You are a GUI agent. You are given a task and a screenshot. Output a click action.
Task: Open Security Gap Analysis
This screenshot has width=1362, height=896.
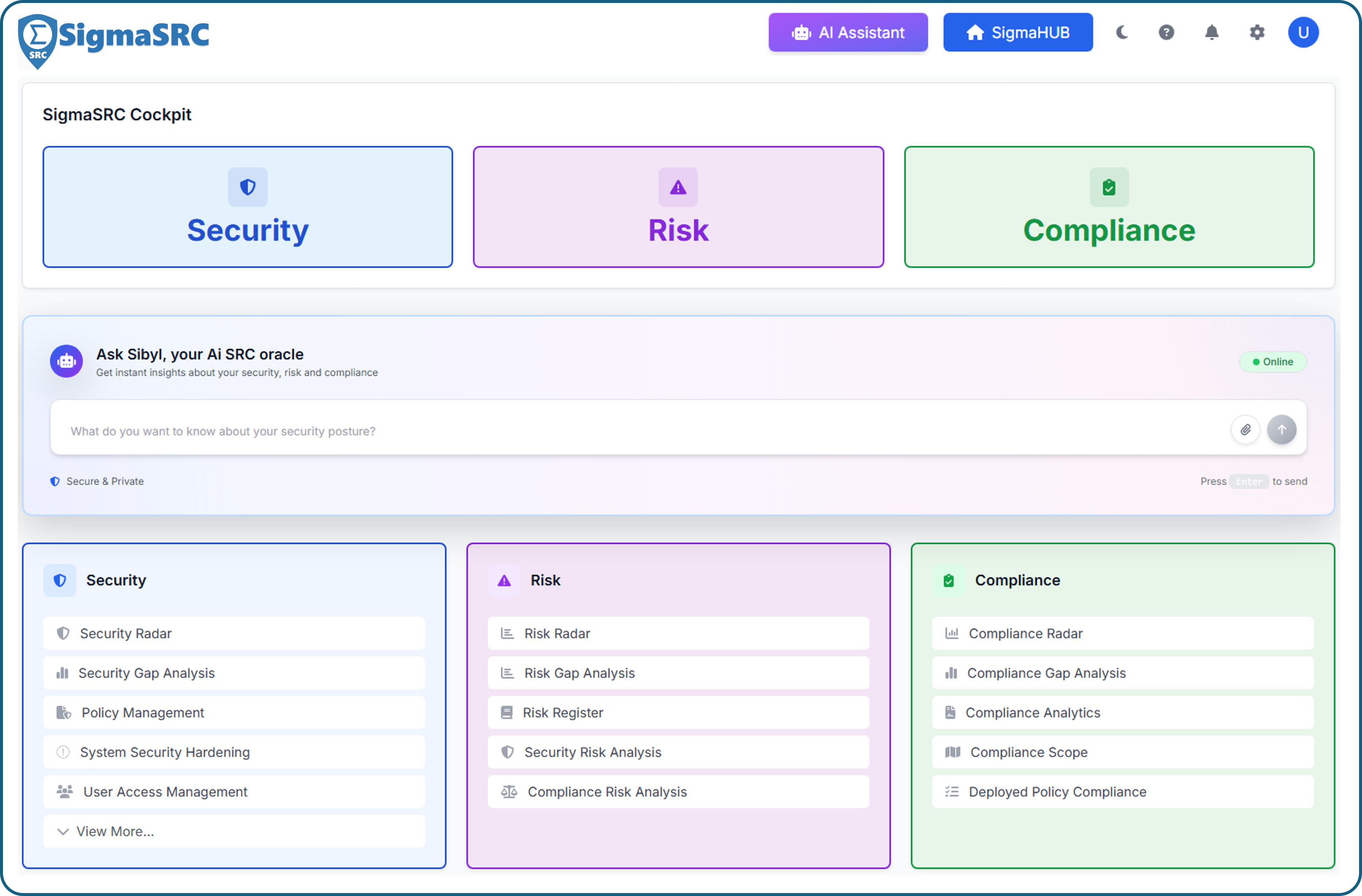point(234,673)
